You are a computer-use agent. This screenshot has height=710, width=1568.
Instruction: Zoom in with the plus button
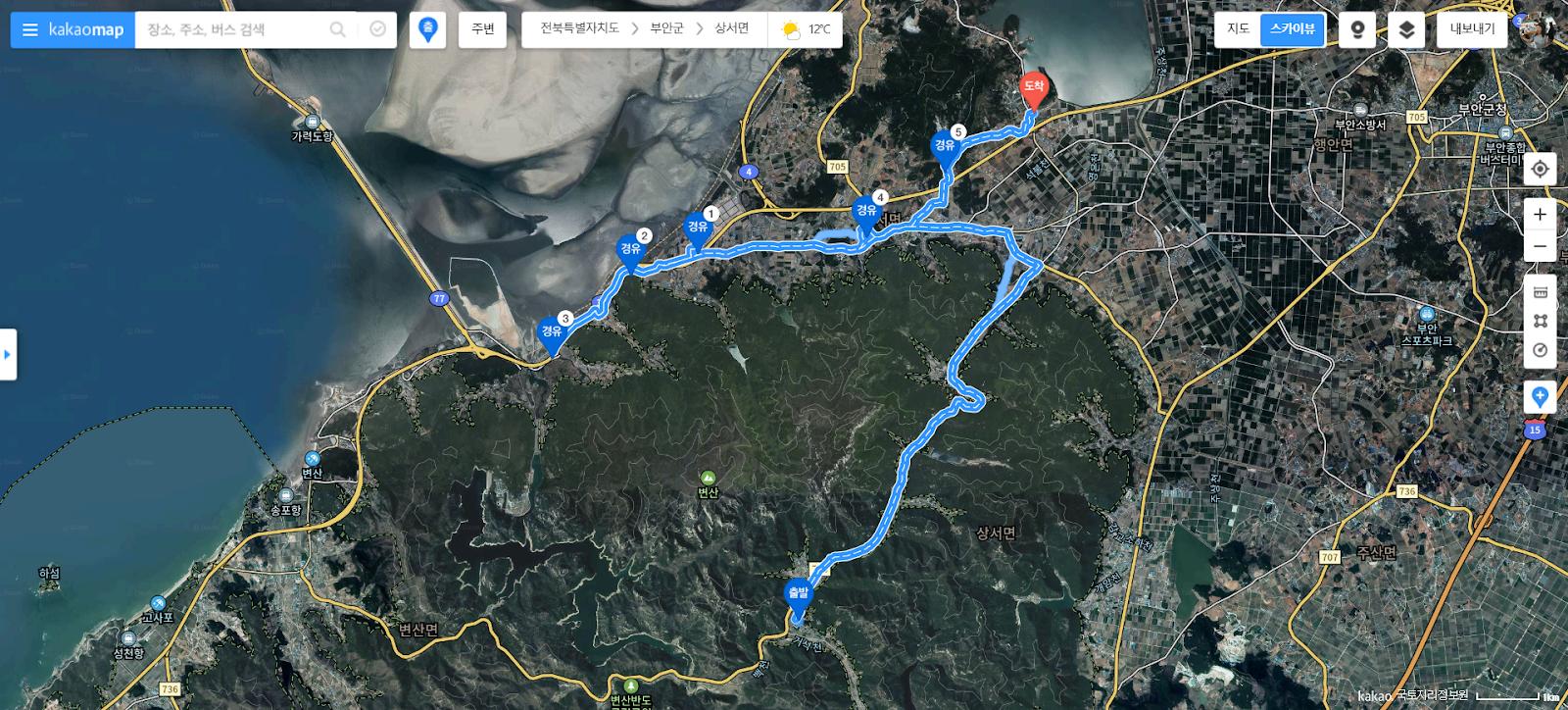(x=1540, y=214)
